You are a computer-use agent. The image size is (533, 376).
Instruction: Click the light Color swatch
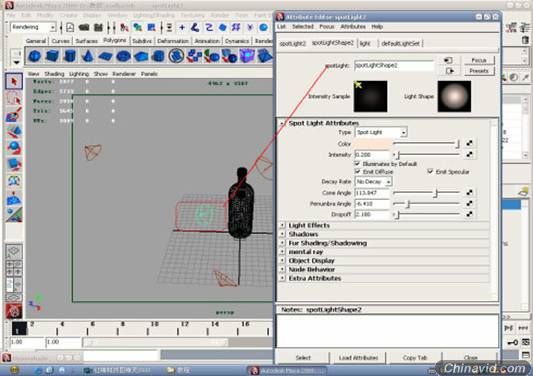pyautogui.click(x=373, y=143)
